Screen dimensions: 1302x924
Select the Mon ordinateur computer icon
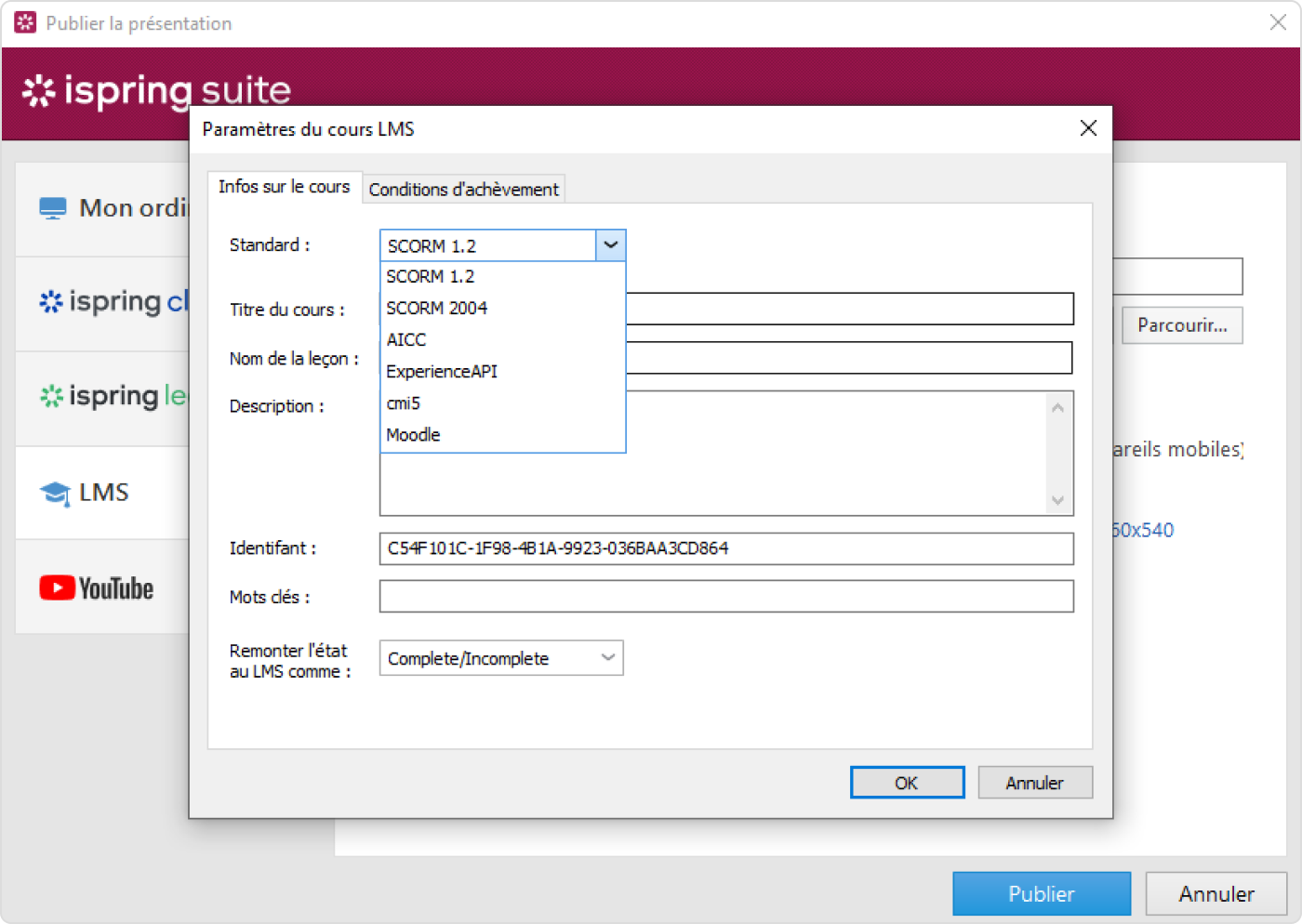(x=53, y=208)
